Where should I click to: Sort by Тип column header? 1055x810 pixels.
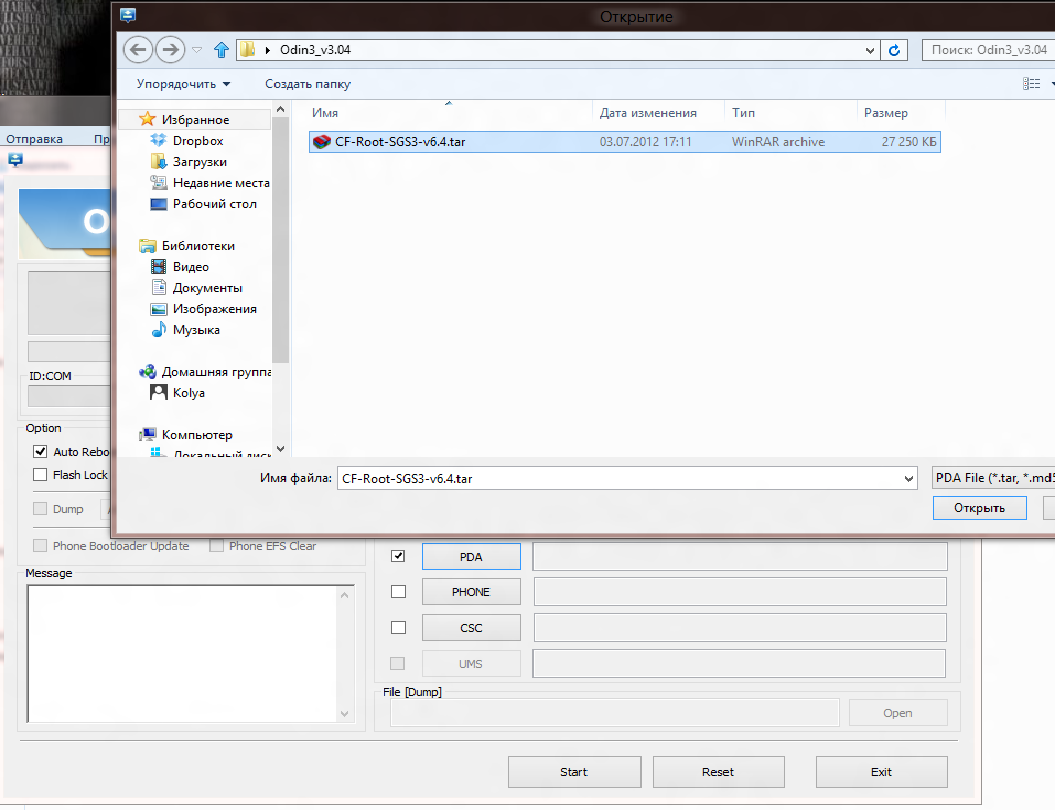tap(743, 113)
